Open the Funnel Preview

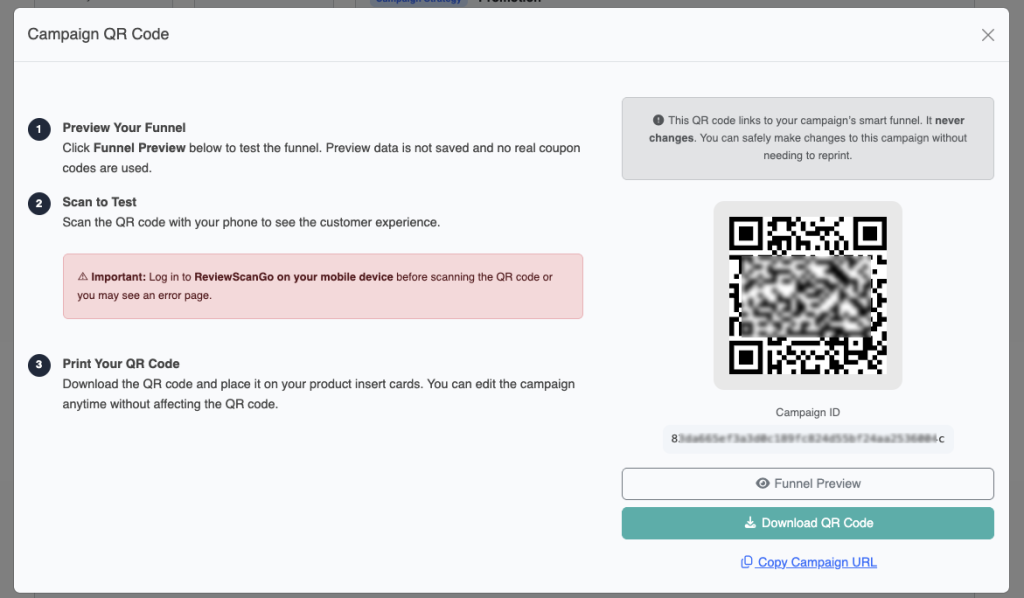point(807,484)
